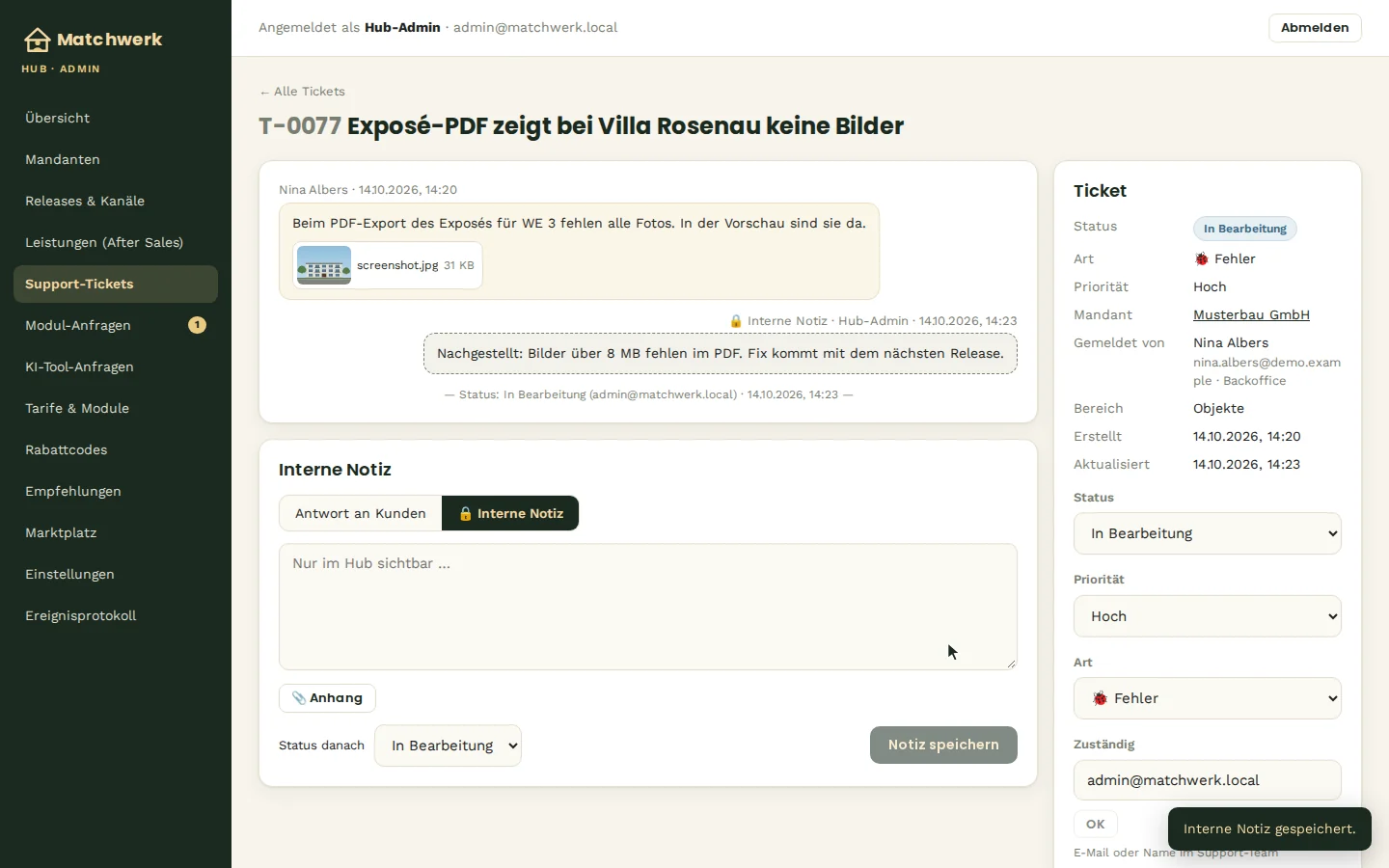Click the Zuständig input field

(x=1208, y=780)
